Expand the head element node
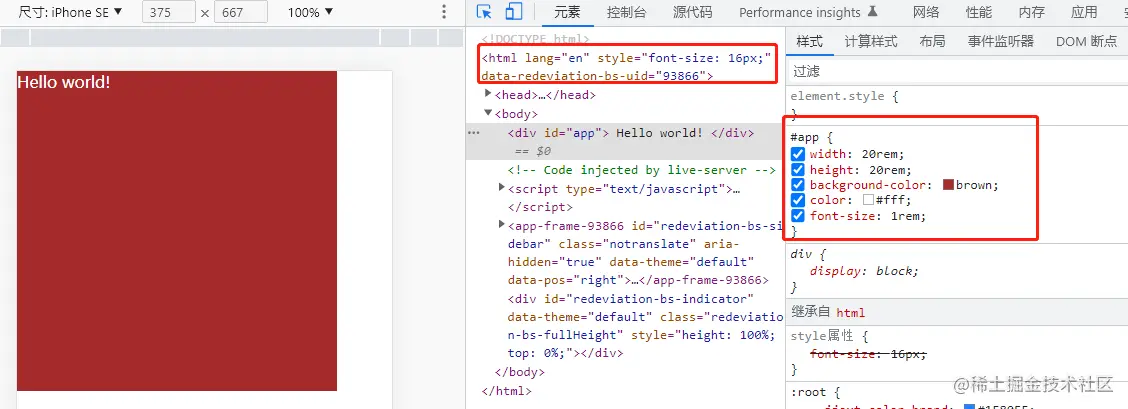Image resolution: width=1128 pixels, height=409 pixels. pos(488,93)
